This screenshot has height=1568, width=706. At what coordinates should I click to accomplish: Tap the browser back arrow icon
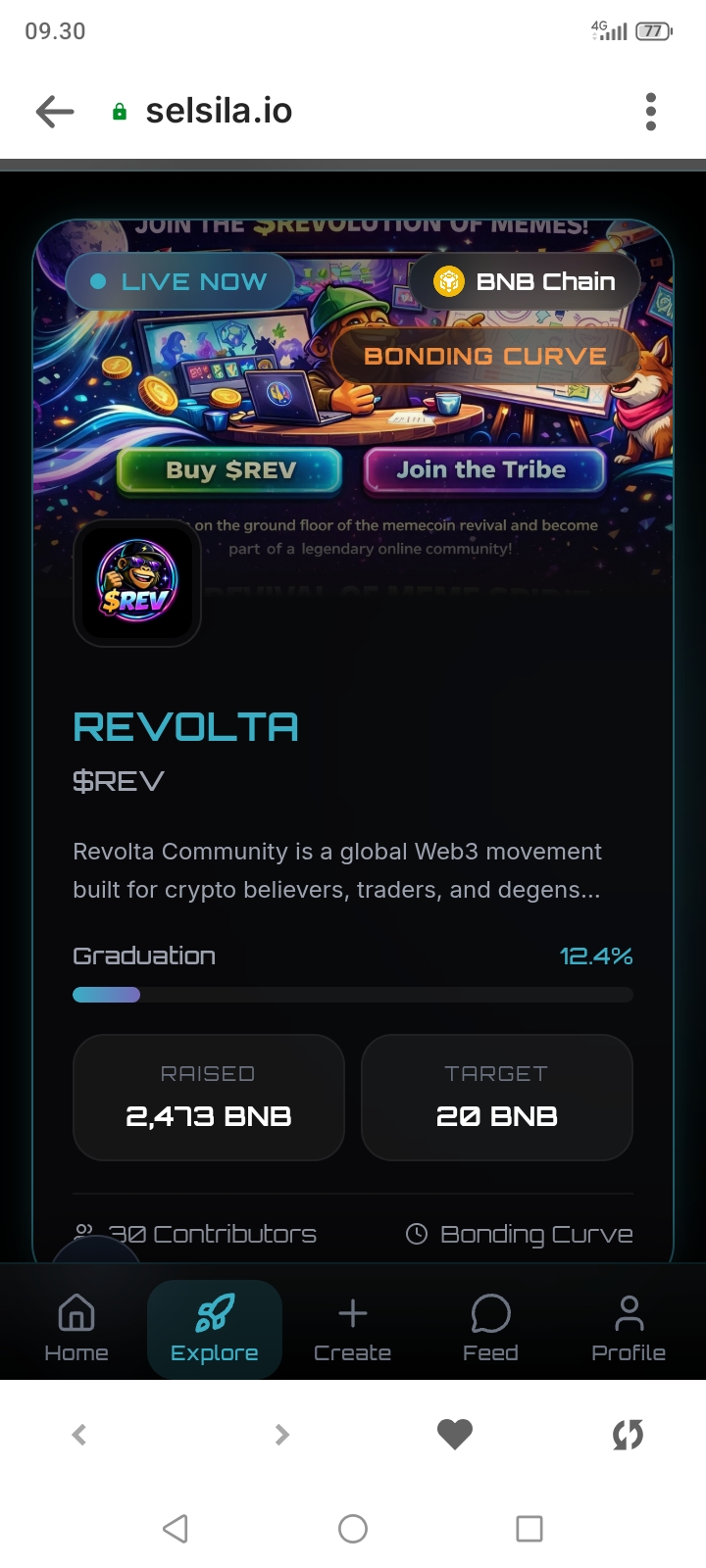[x=55, y=112]
